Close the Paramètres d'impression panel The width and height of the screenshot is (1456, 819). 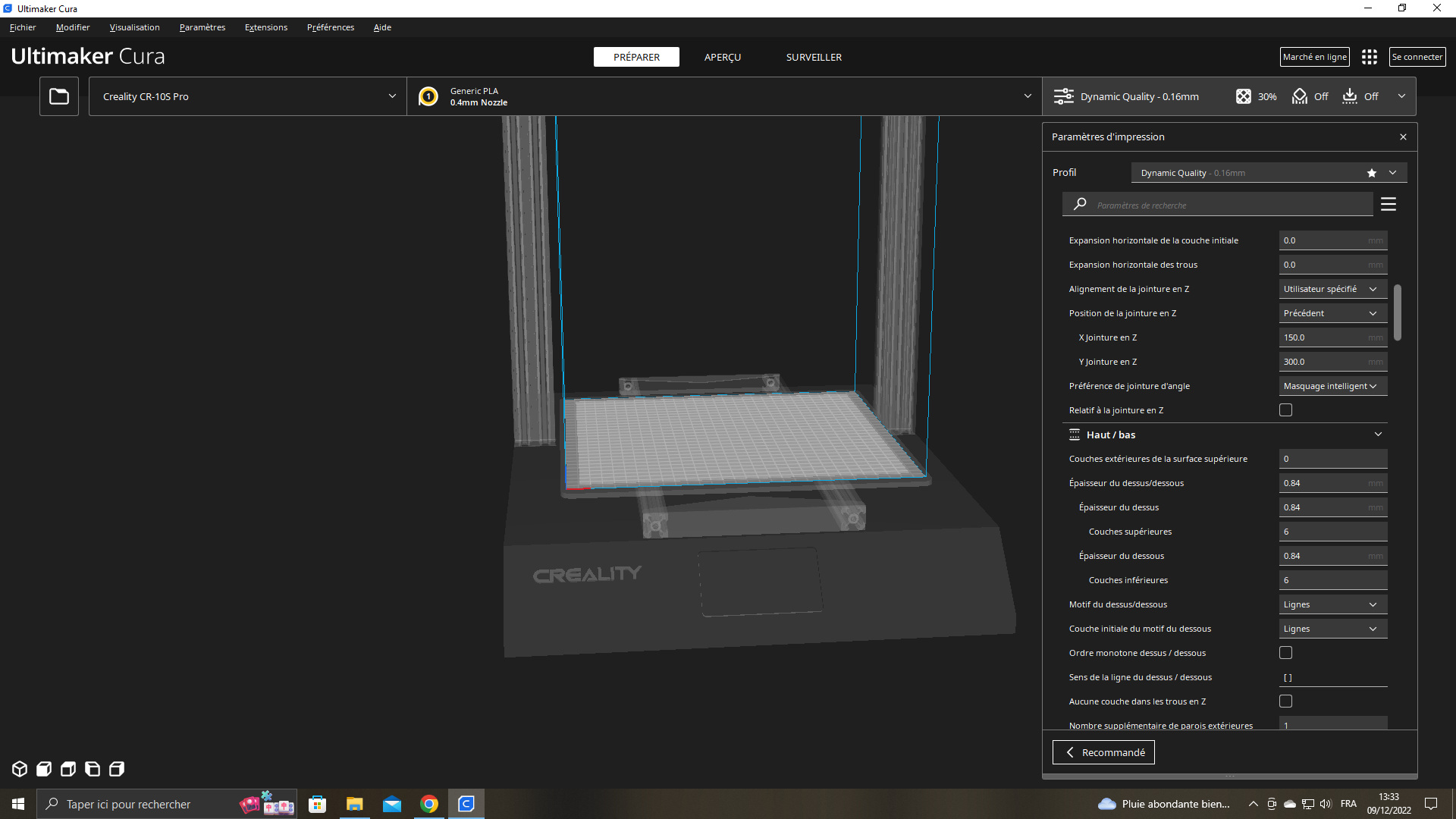[1403, 137]
